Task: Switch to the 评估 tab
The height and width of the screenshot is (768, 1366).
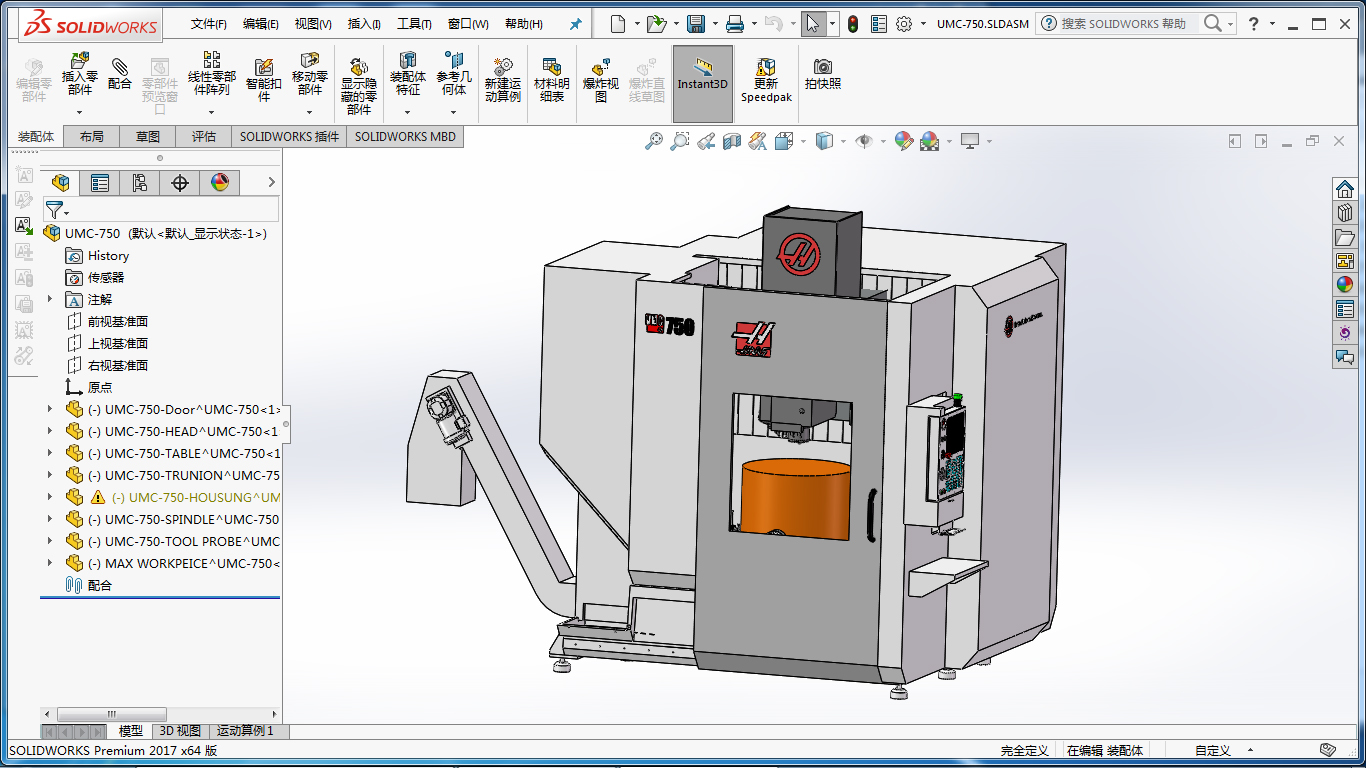Action: click(204, 136)
